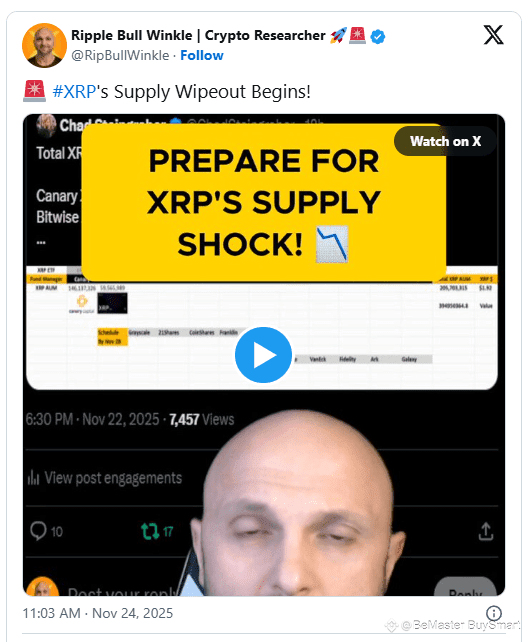528x642 pixels.
Task: Open the tweet info icon
Action: pos(494,613)
